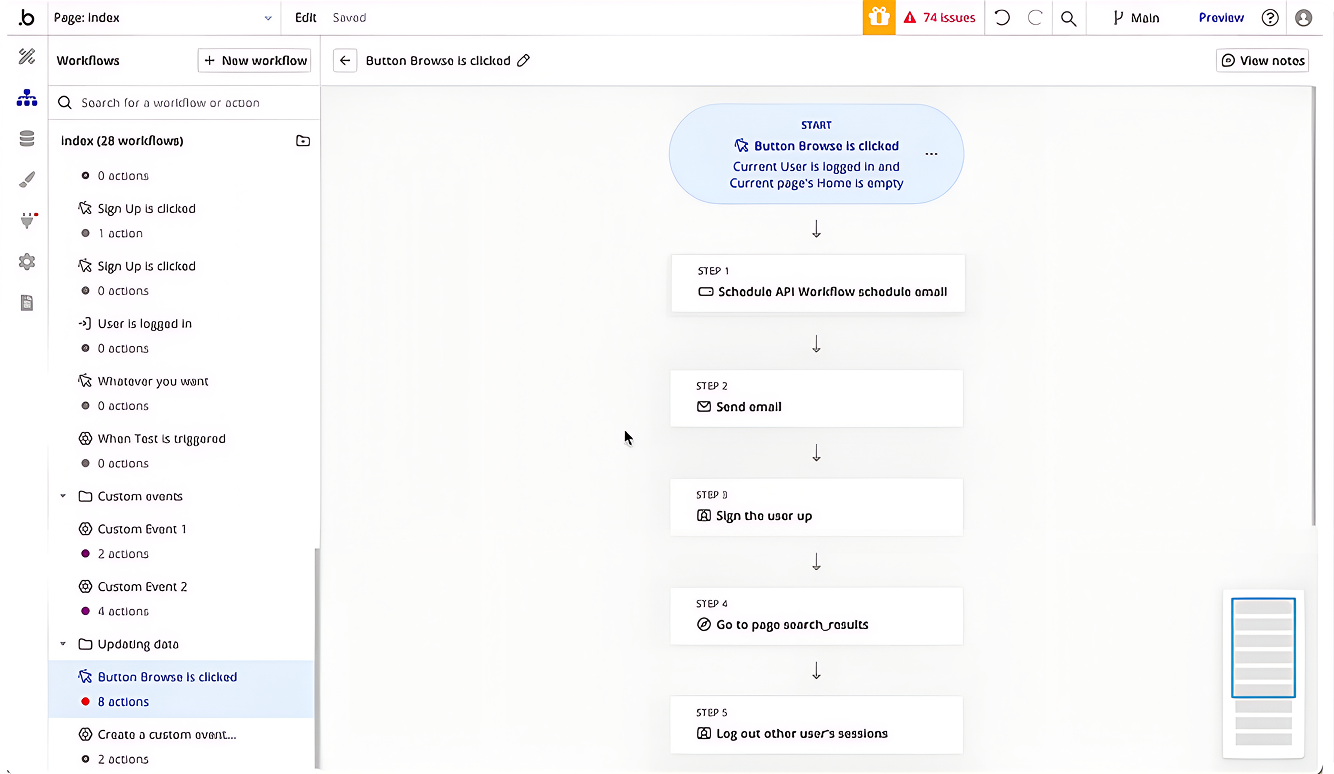Click the back arrow beside workflow title
Screen dimensions: 1334x774
pos(345,60)
